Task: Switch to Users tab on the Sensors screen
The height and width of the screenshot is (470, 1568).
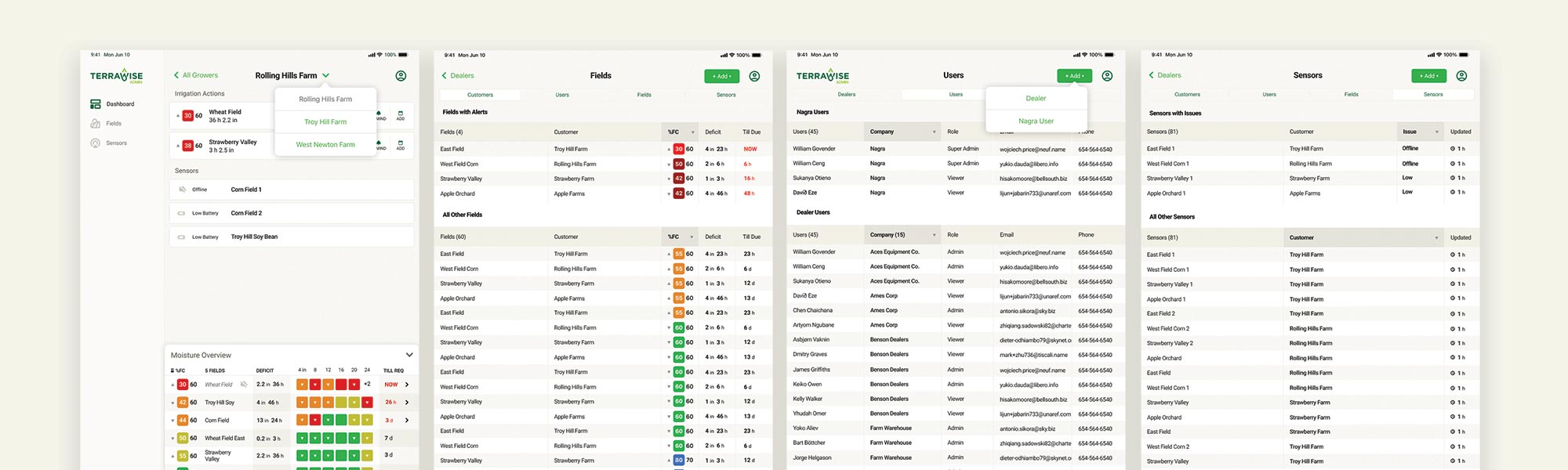Action: (1269, 94)
